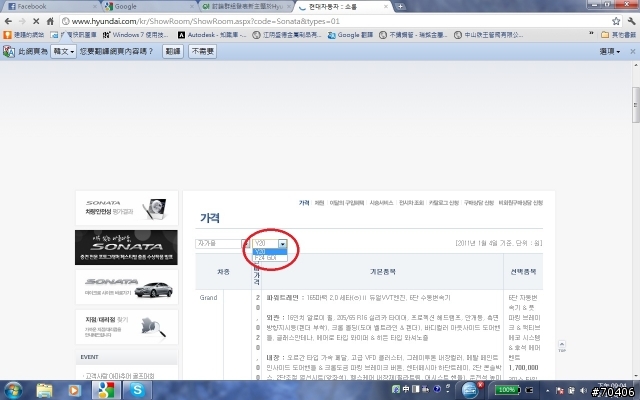Click the Grand trim row label
The image size is (640, 400).
(209, 298)
